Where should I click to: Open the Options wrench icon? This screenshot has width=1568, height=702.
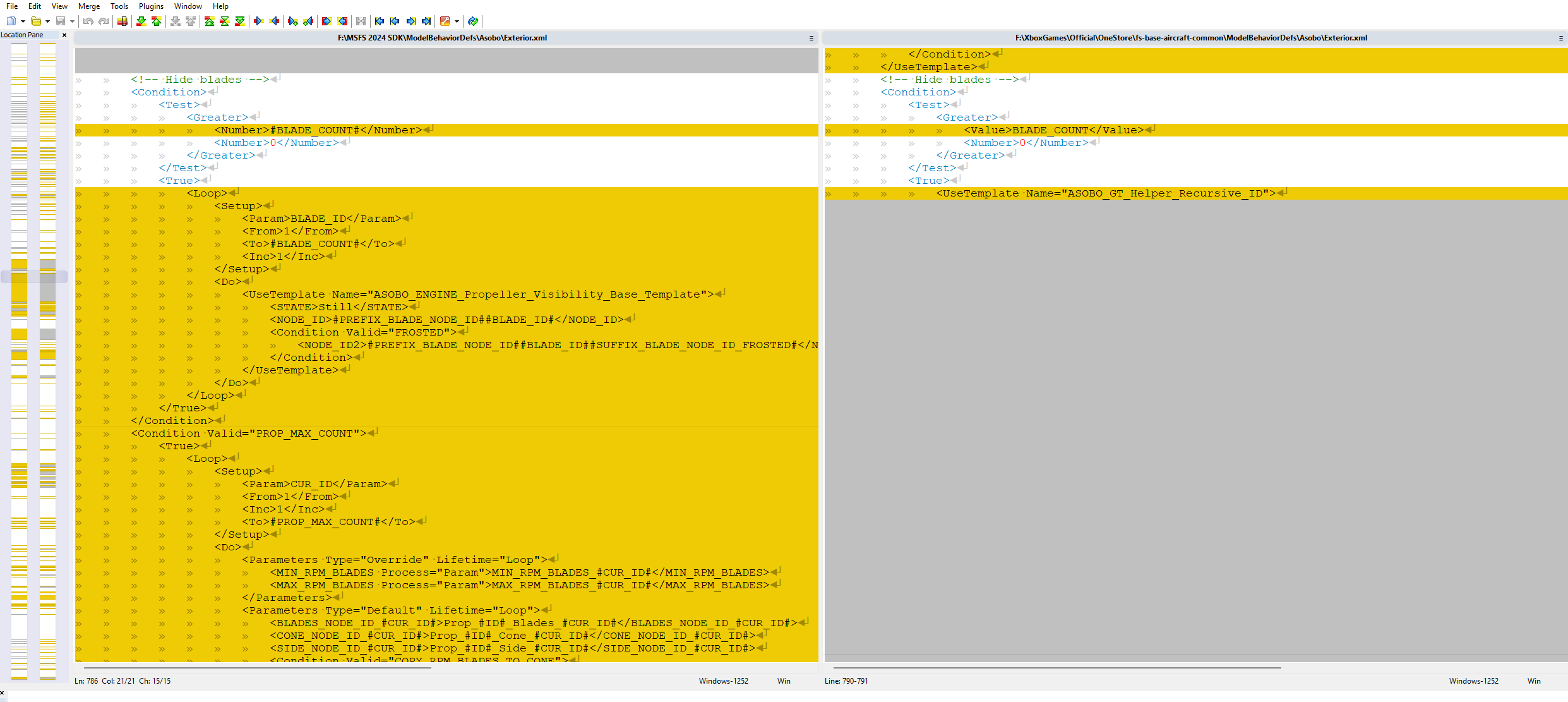click(x=445, y=21)
